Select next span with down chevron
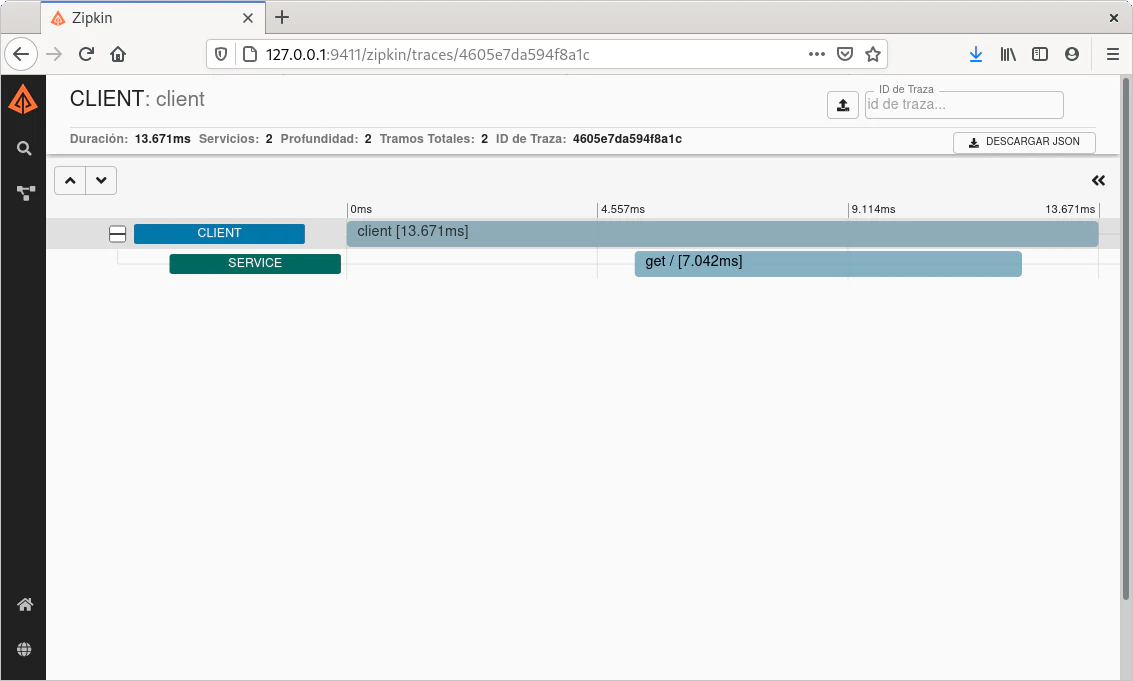 pyautogui.click(x=101, y=181)
